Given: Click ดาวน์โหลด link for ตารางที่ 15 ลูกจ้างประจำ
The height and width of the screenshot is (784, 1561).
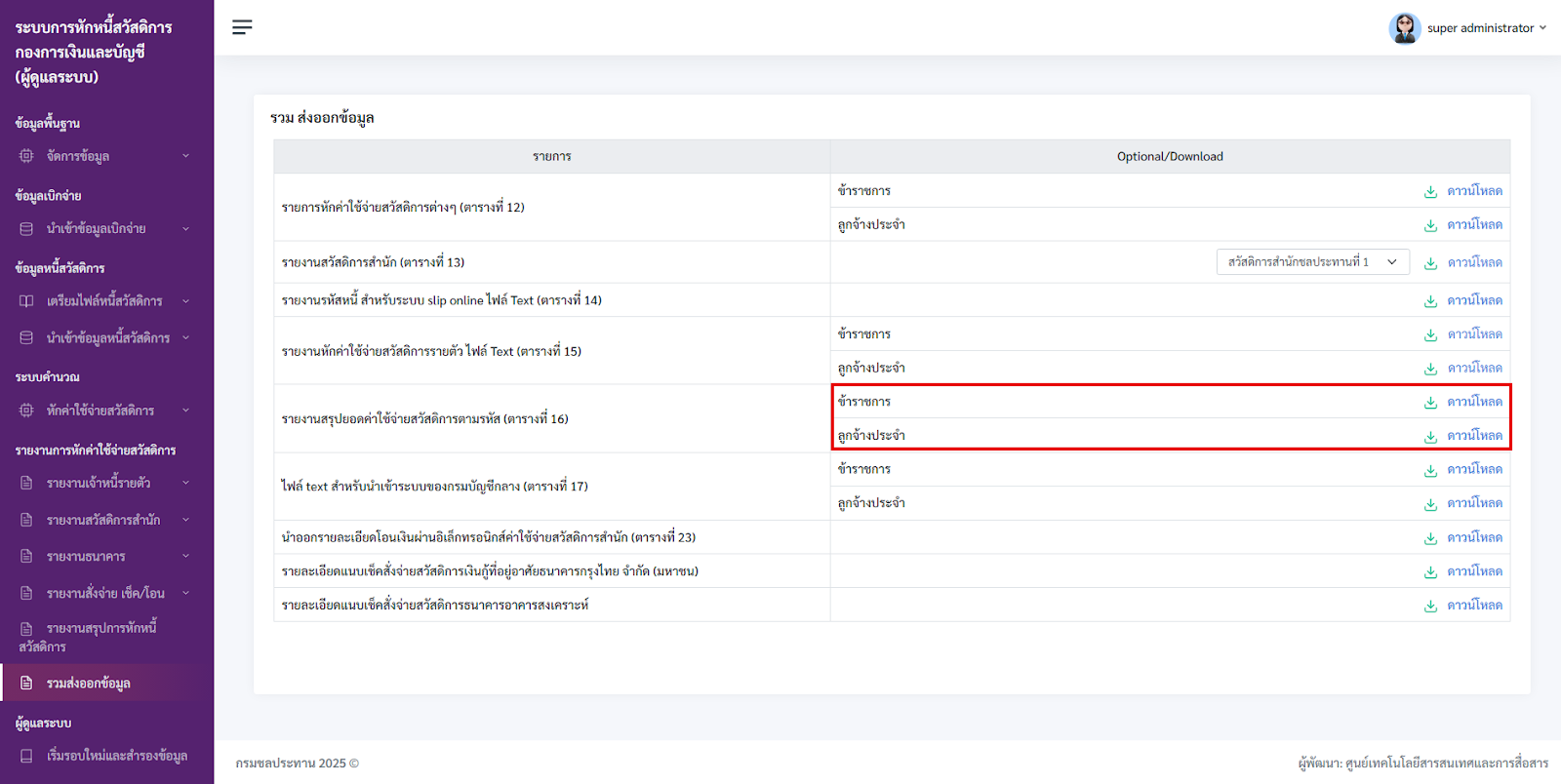Looking at the screenshot, I should tap(1474, 368).
